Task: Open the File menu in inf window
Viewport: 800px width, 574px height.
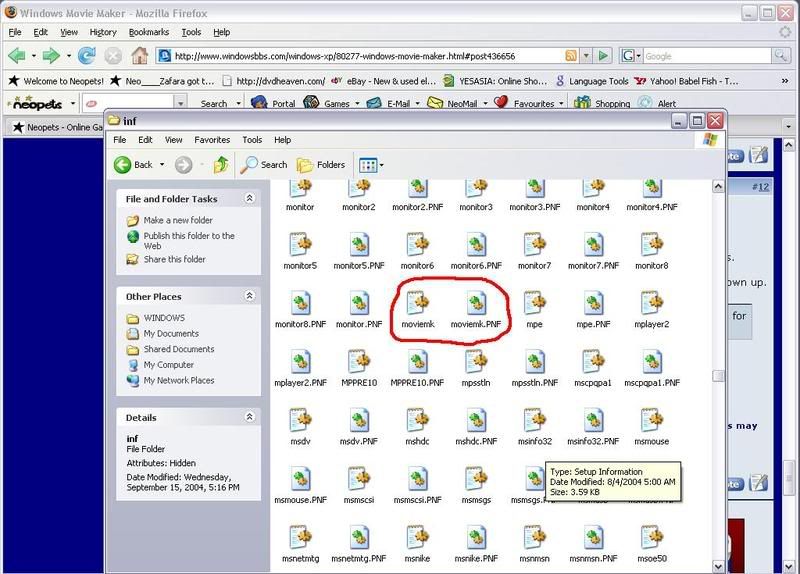Action: click(119, 140)
